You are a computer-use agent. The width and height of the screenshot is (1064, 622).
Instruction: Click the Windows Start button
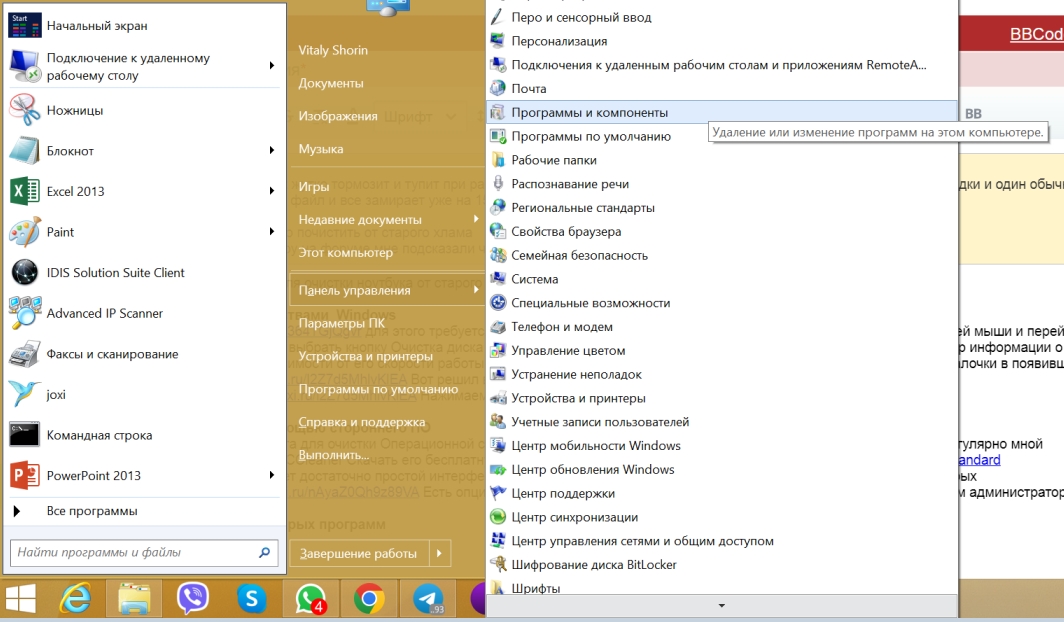[20, 598]
